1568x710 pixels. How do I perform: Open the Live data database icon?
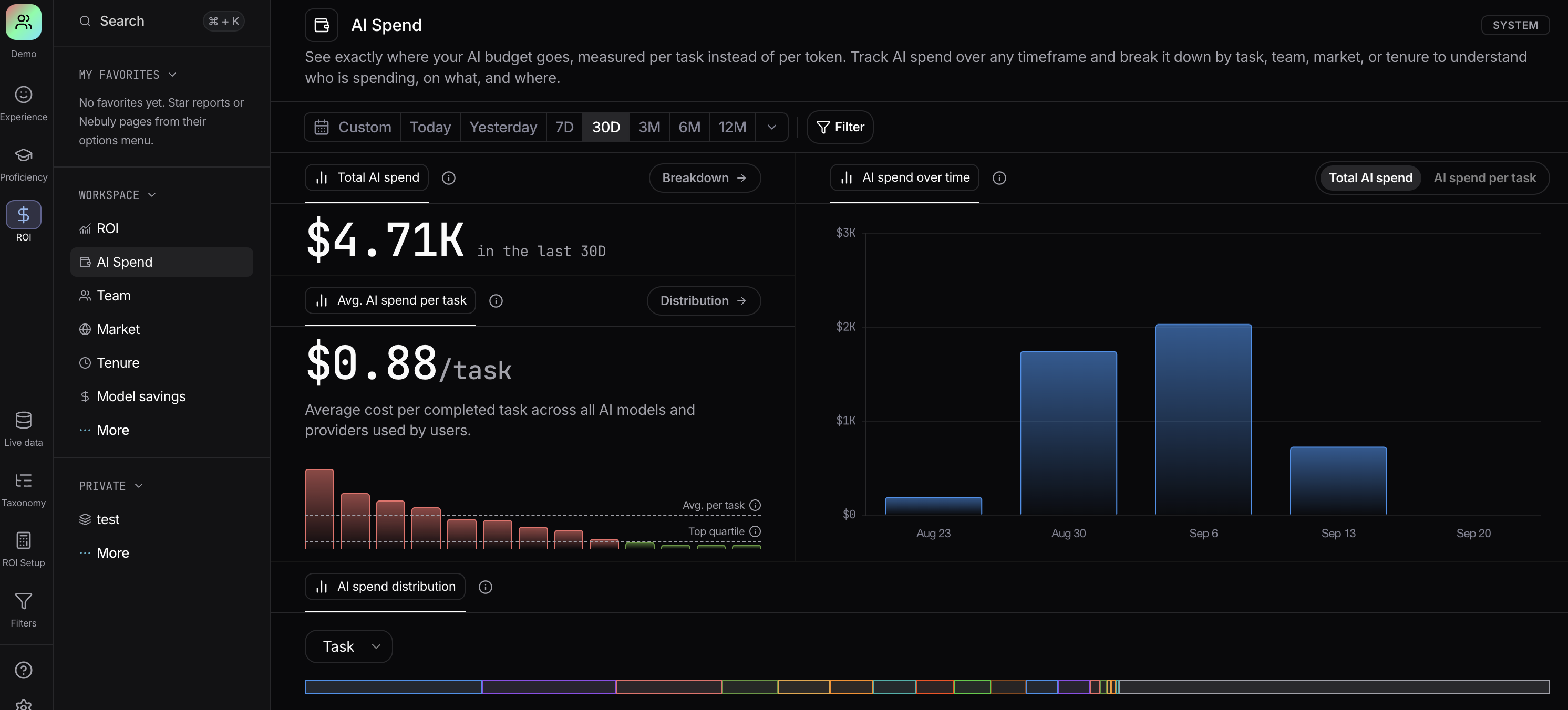23,420
